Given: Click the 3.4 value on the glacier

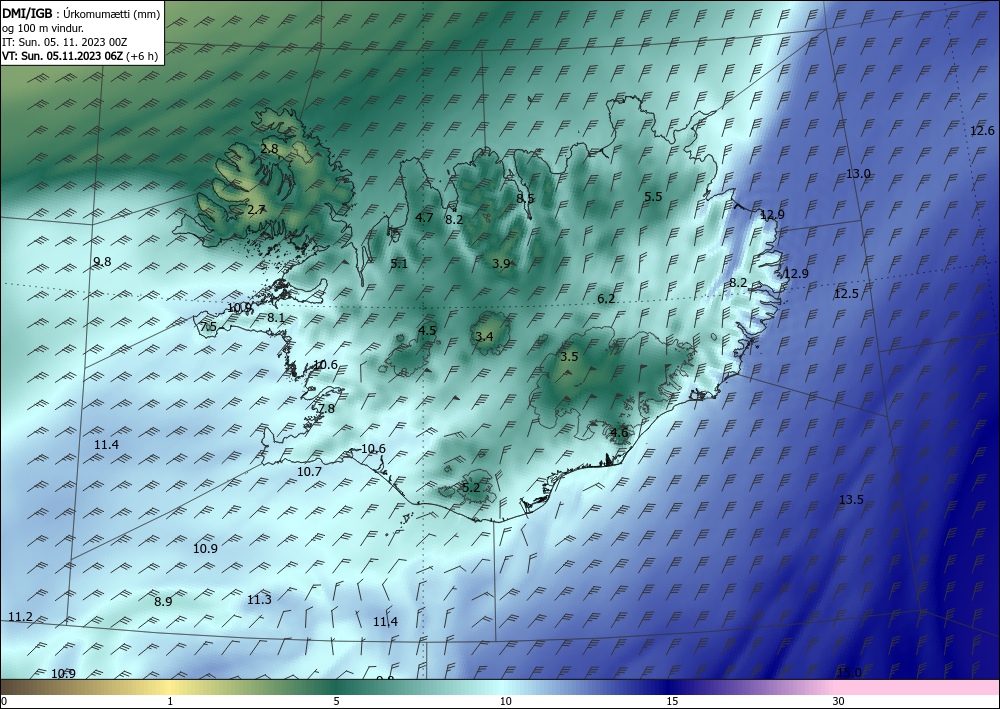Looking at the screenshot, I should click(484, 336).
